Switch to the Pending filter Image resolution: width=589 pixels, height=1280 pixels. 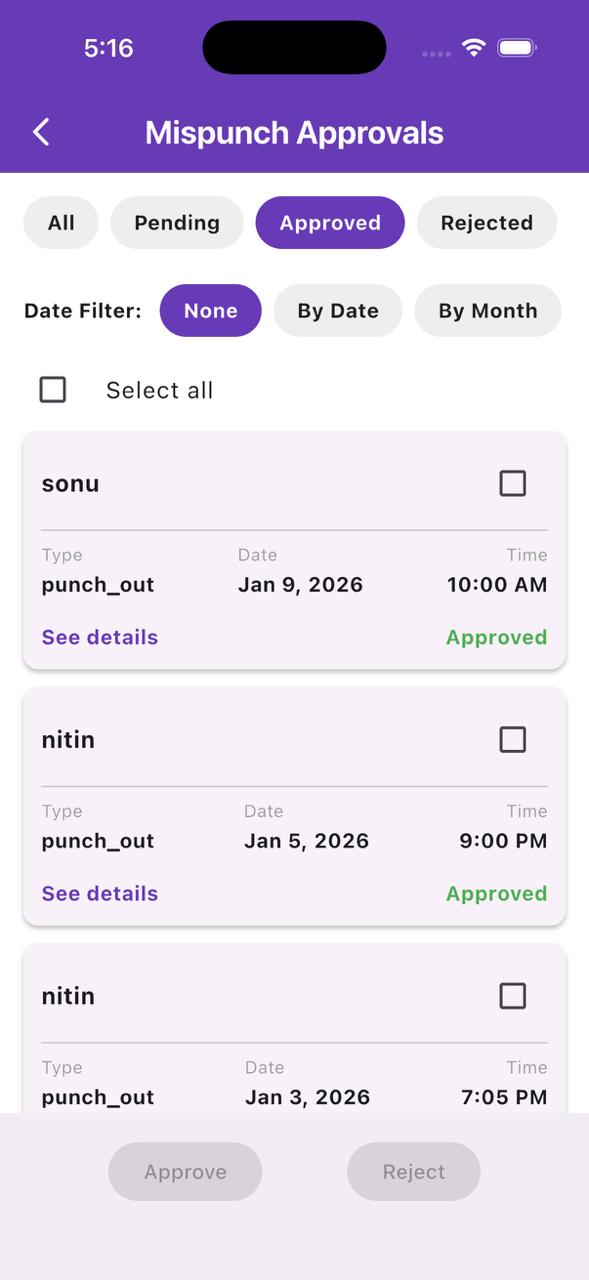point(177,223)
